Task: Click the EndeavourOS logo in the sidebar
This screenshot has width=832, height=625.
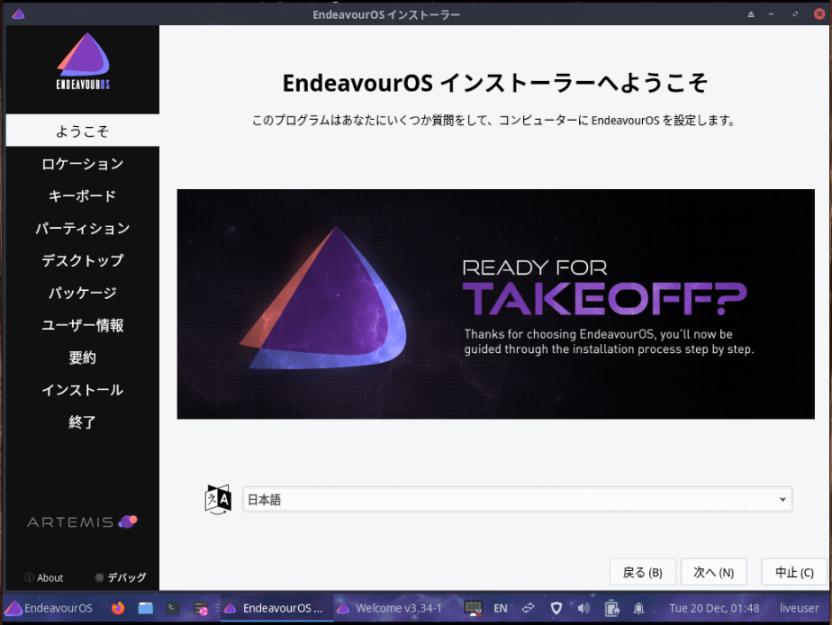Action: 83,62
